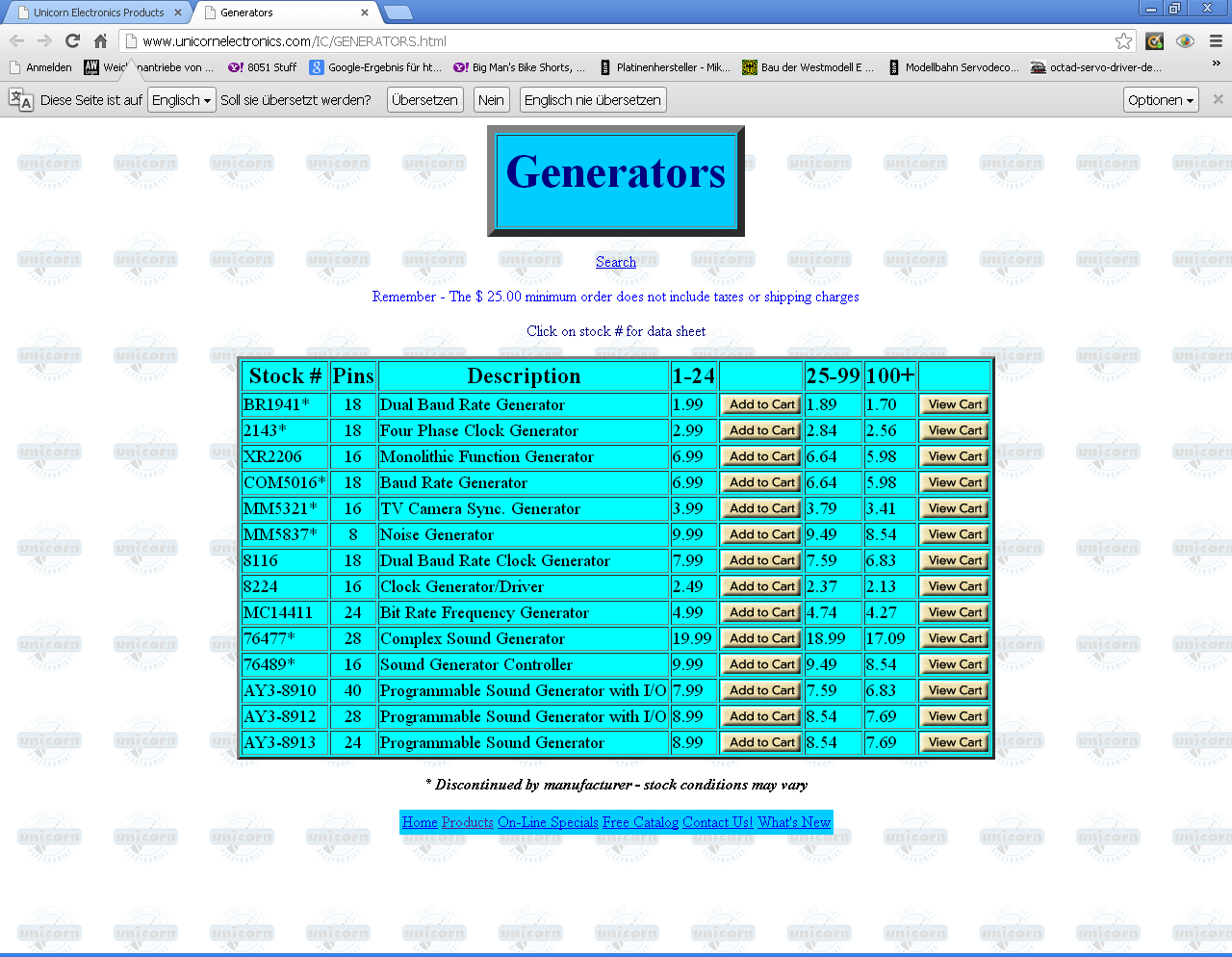Click the Übersetzen button
Screen dimensions: 1232x957
(424, 99)
